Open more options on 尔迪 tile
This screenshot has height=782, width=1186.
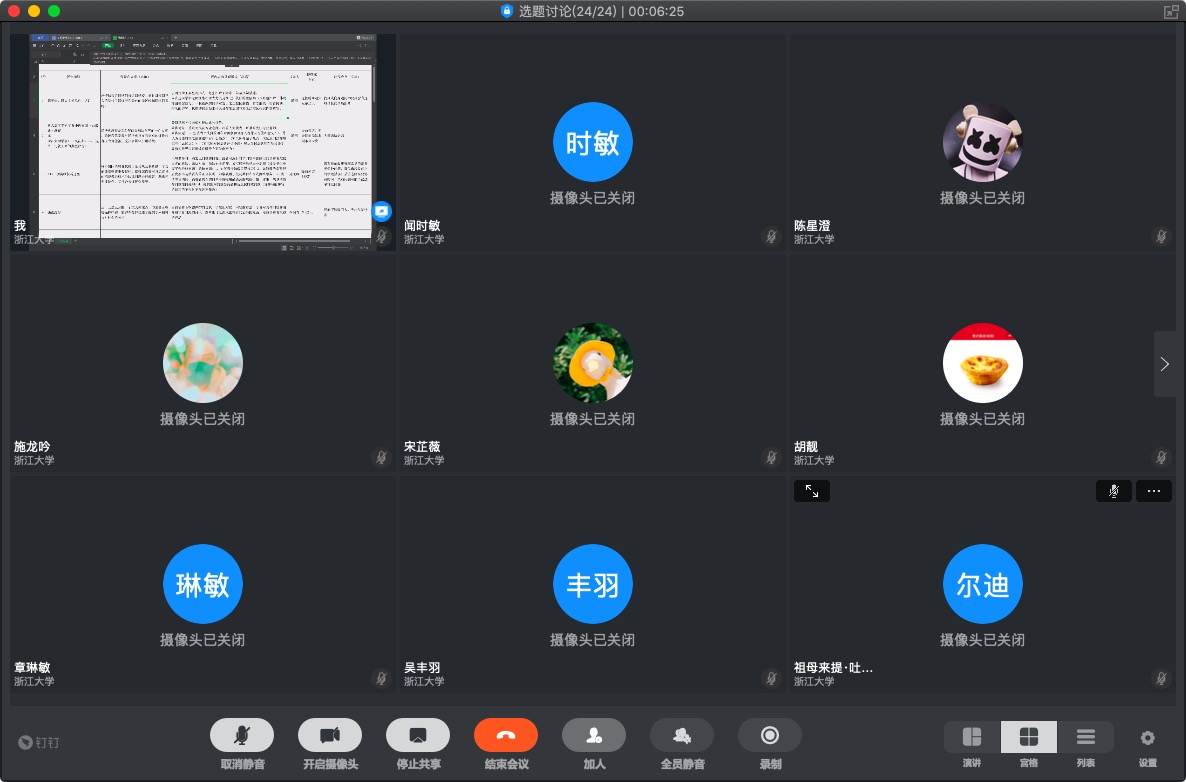pyautogui.click(x=1153, y=491)
